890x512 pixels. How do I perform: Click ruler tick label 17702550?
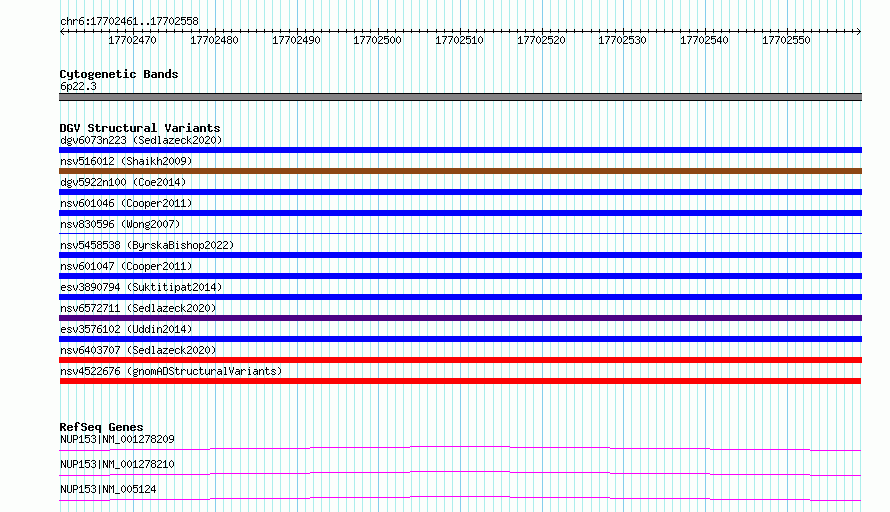pyautogui.click(x=786, y=40)
